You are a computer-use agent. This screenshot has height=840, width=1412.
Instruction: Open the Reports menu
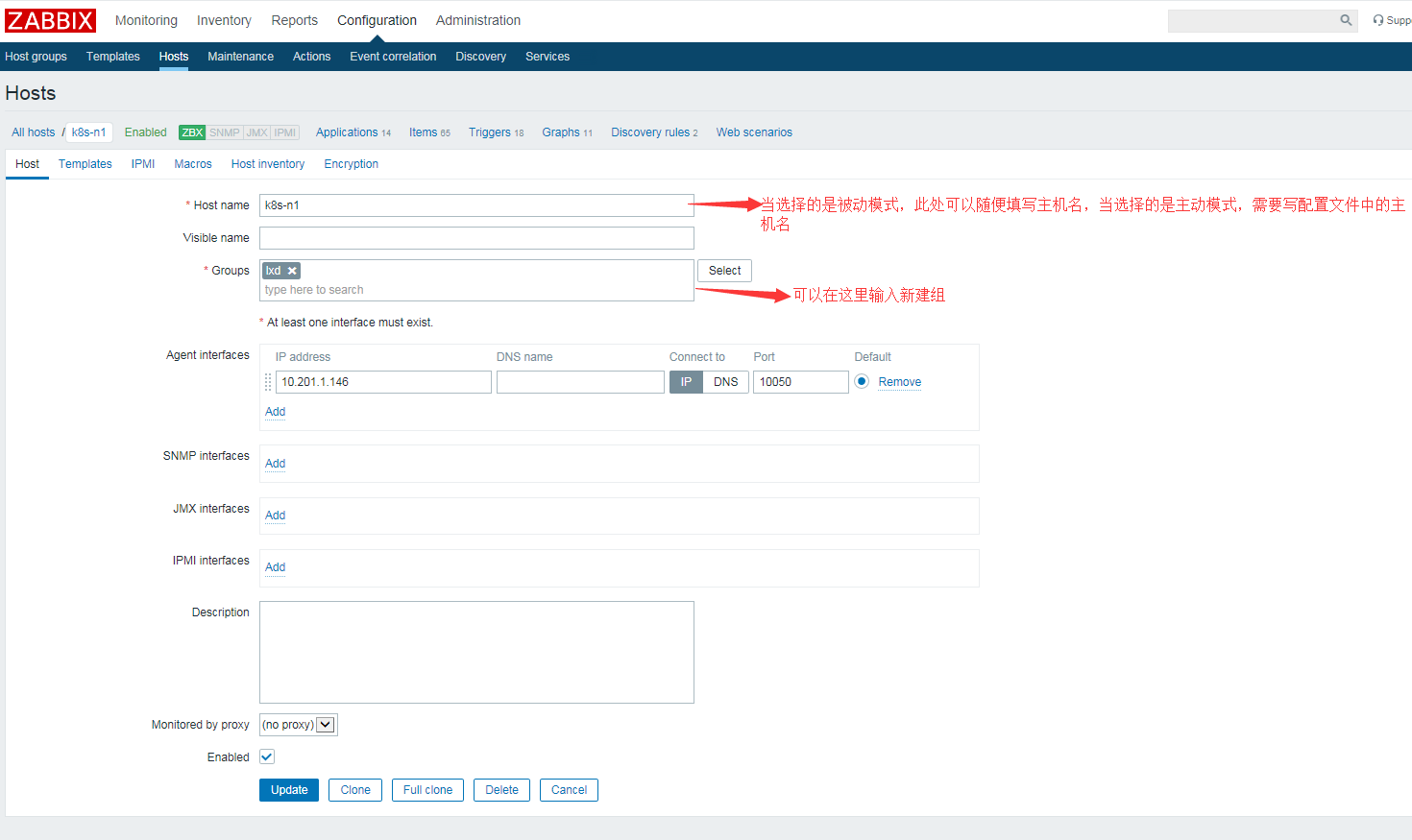[294, 20]
